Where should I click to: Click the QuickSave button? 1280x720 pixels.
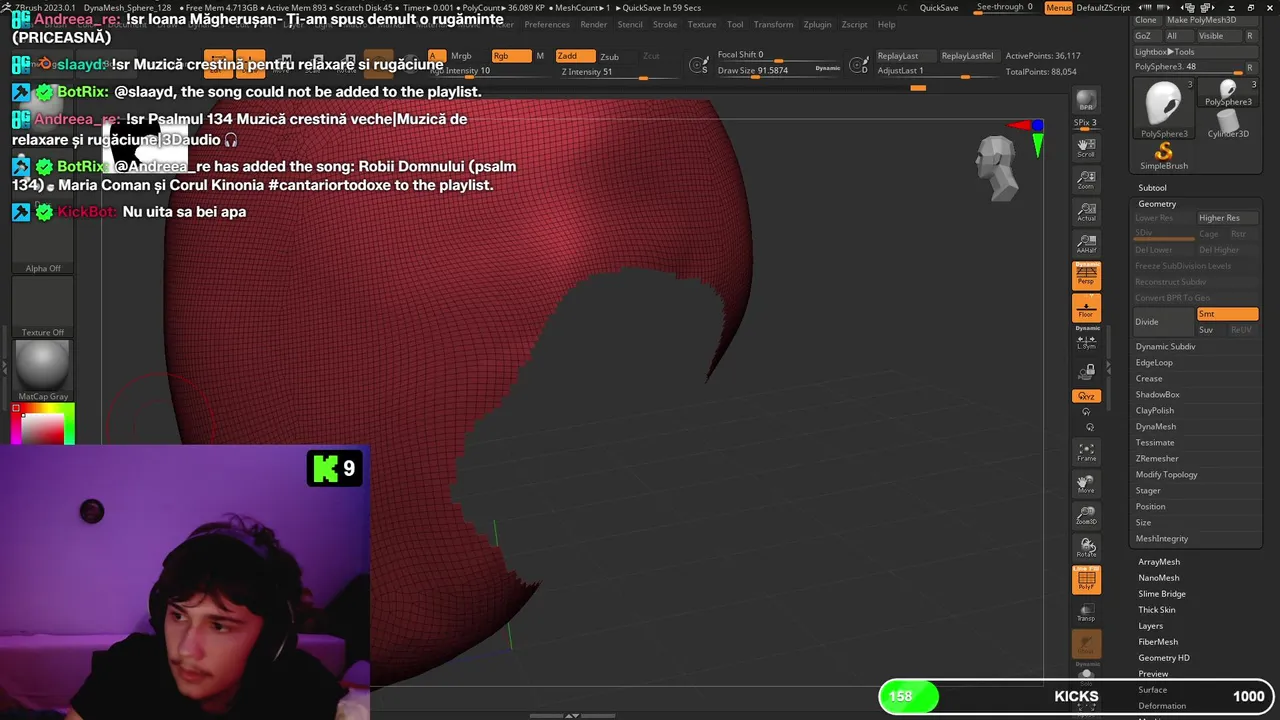(939, 8)
